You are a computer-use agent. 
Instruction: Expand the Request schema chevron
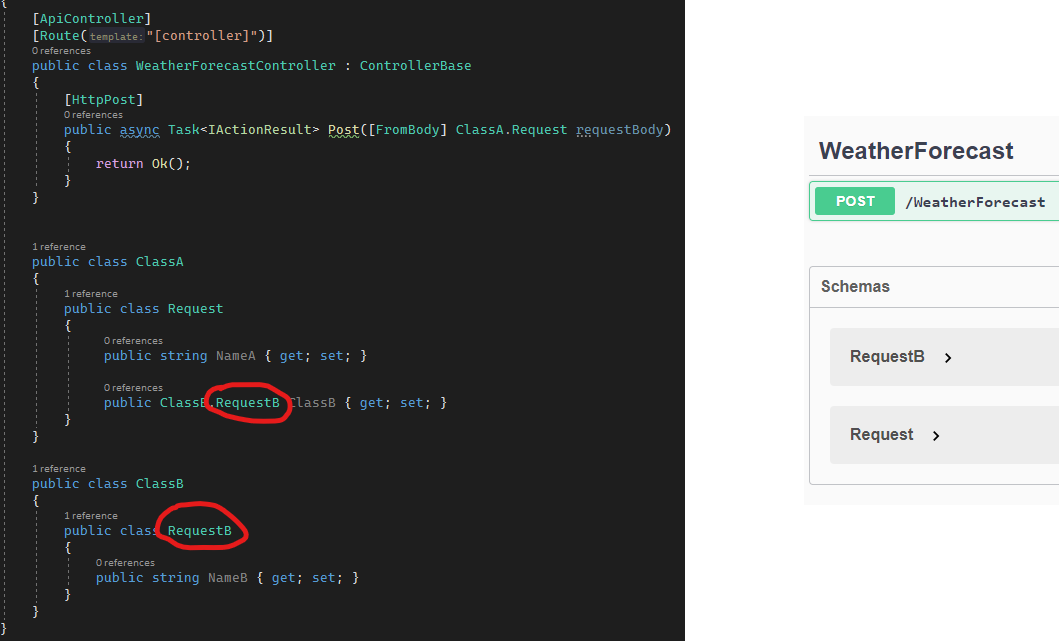[936, 436]
